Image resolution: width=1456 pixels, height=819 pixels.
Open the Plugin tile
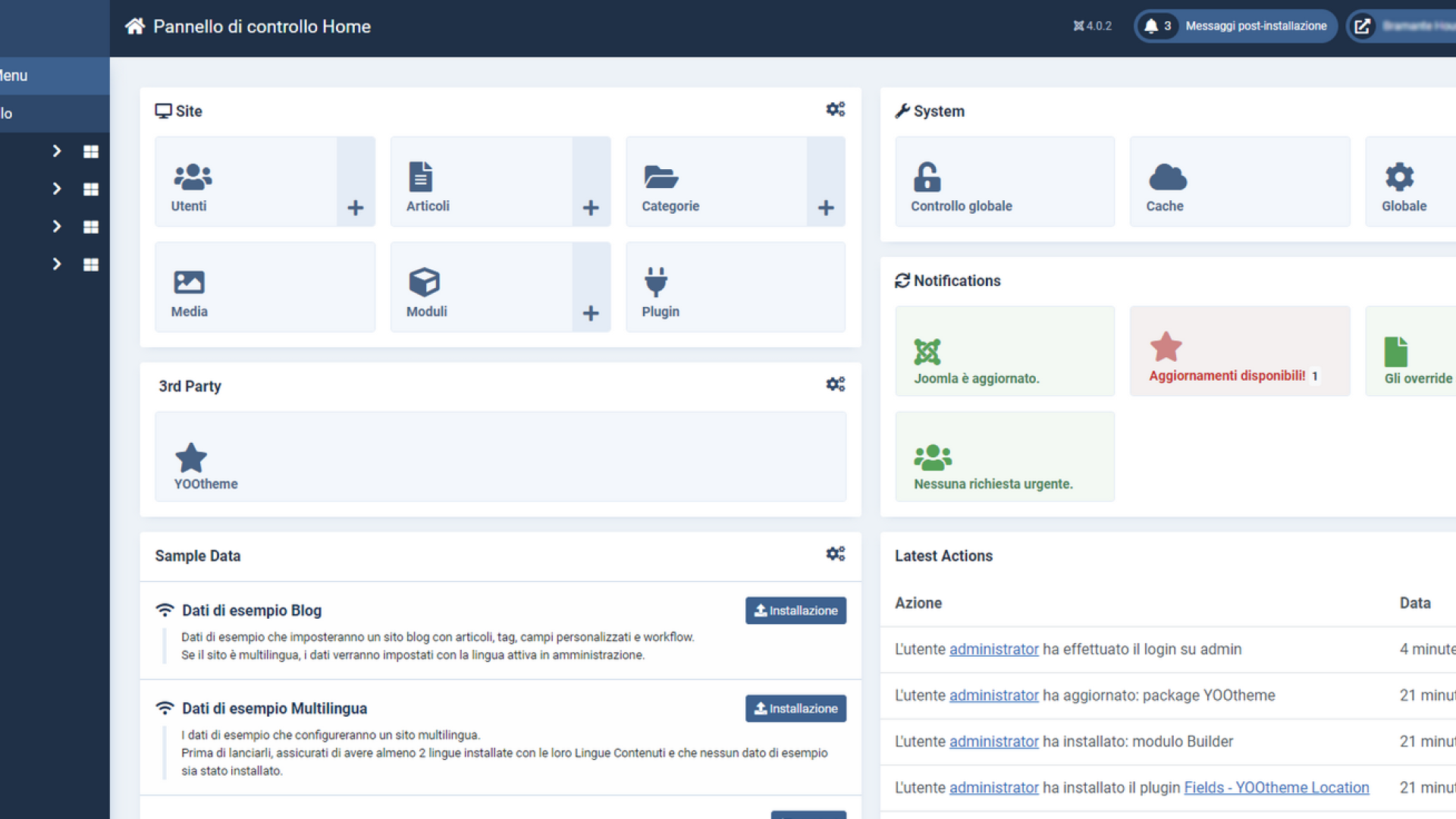[x=736, y=287]
